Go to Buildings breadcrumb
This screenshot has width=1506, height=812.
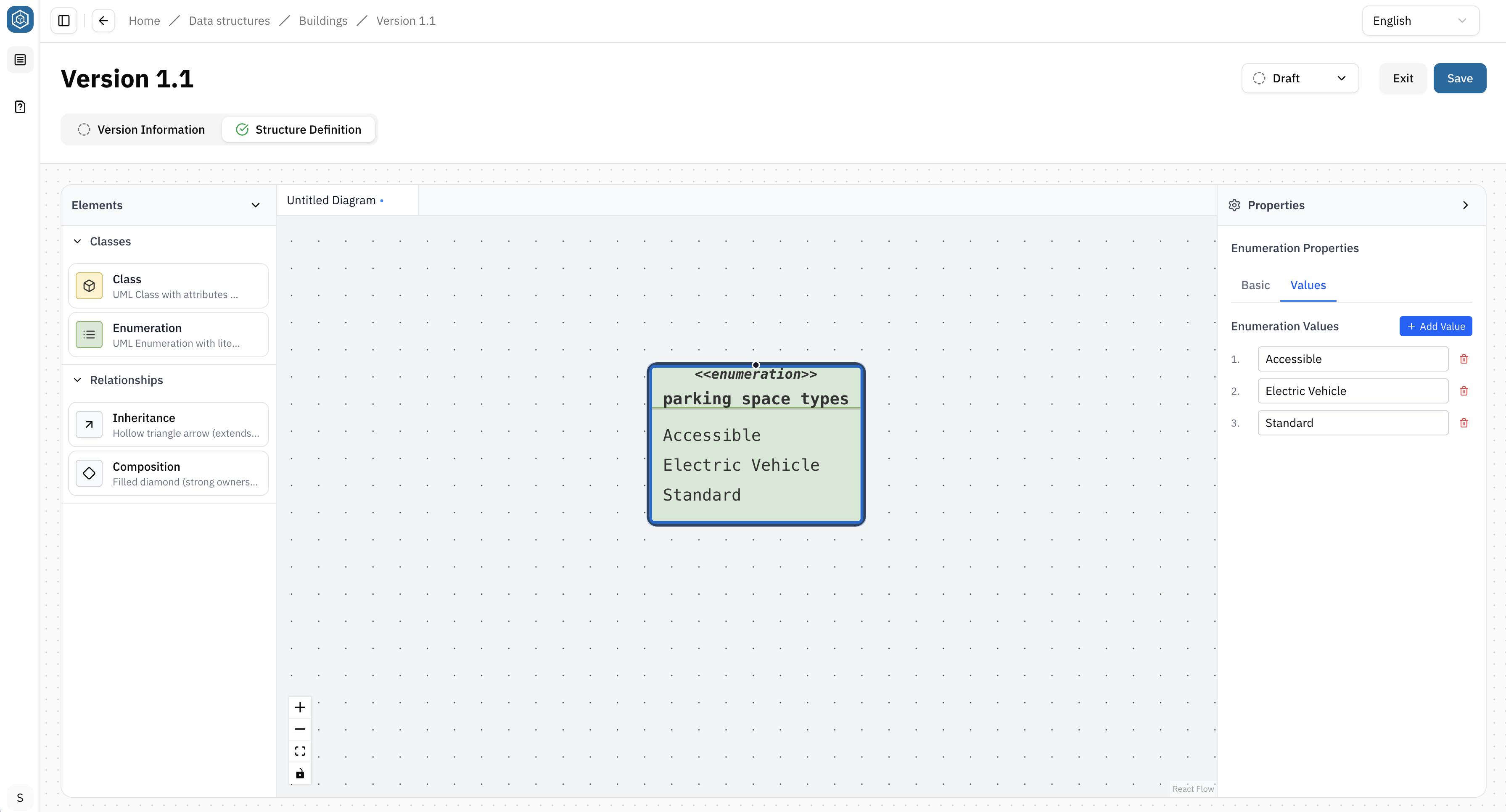point(323,21)
